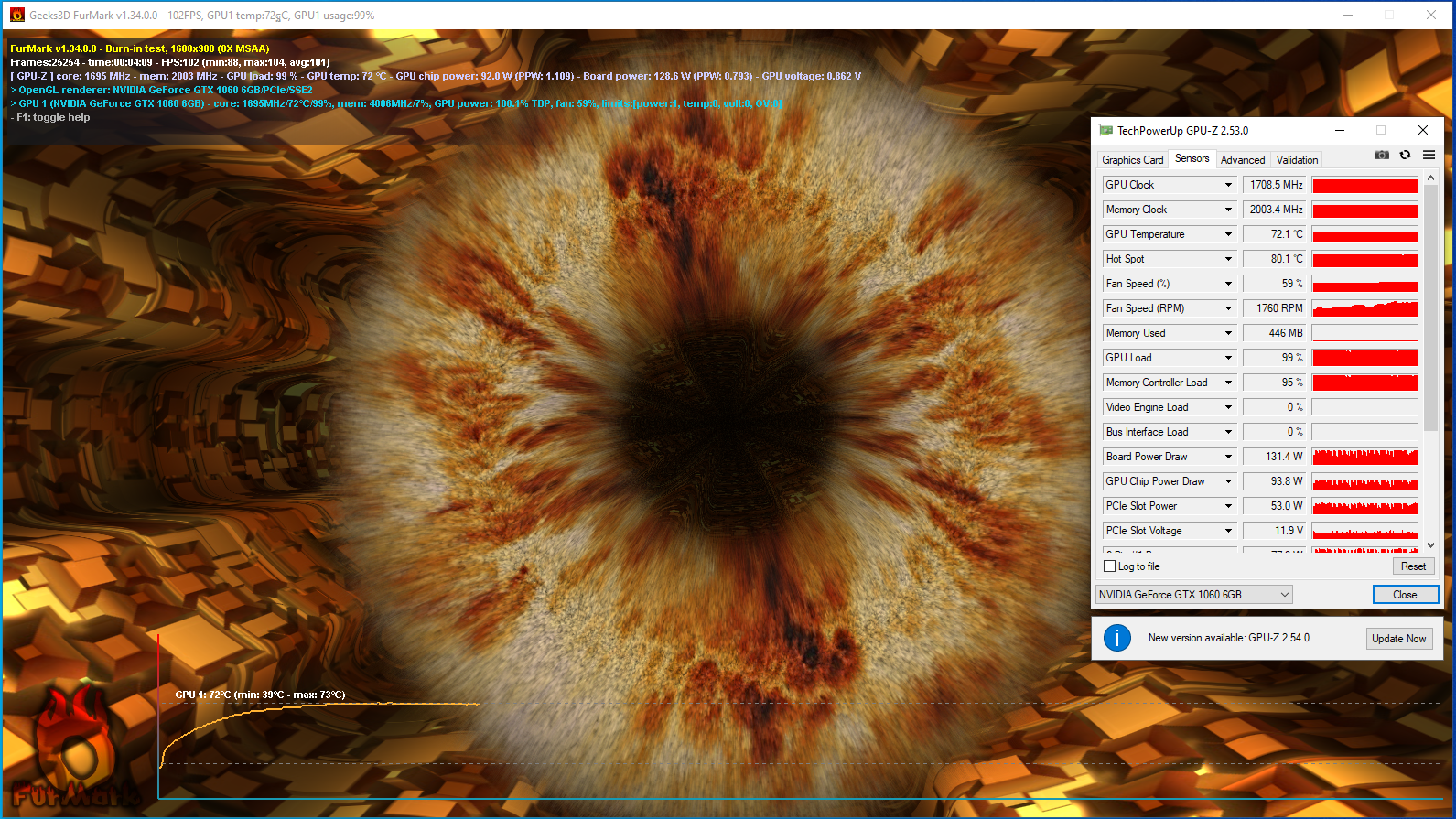Click the FurMark title bar app icon
Image resolution: width=1456 pixels, height=819 pixels.
click(x=16, y=15)
